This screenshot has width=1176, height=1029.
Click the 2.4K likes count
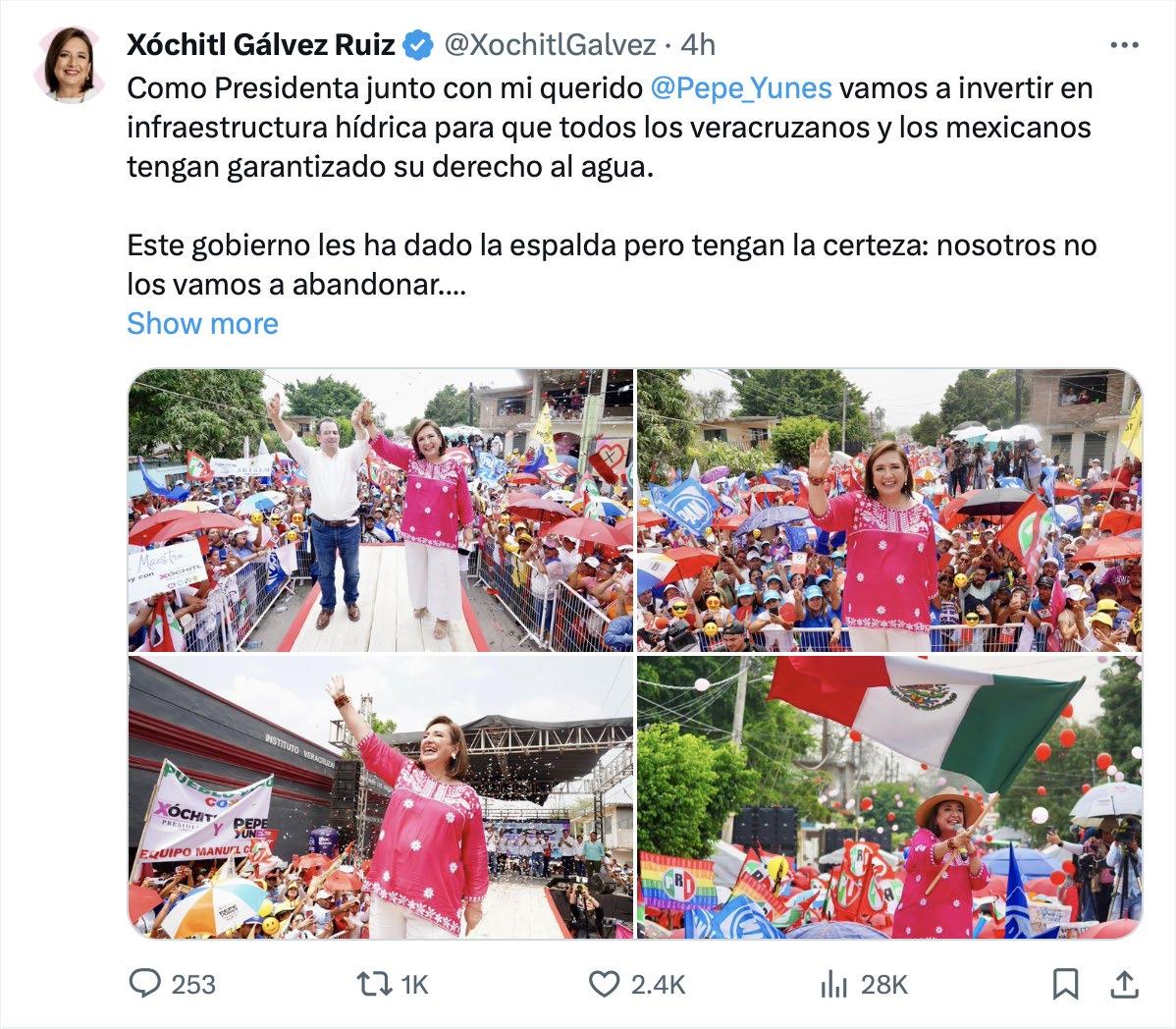point(658,984)
